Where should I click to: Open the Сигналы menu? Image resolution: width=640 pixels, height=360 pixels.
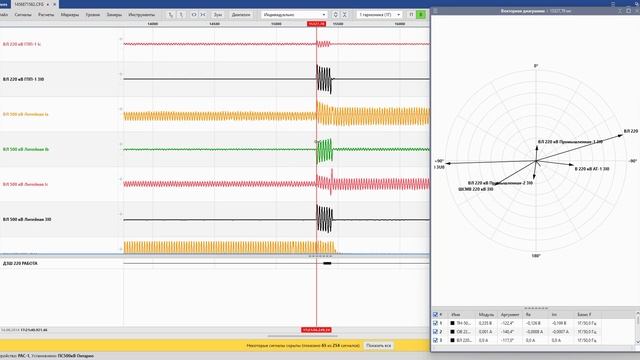[23, 15]
